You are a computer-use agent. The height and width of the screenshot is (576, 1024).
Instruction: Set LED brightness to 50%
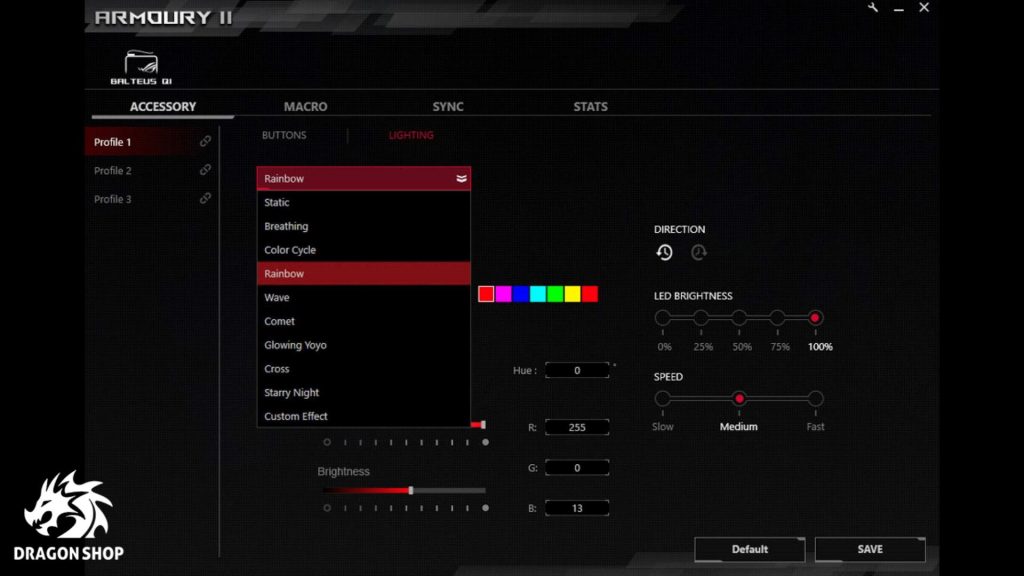(x=739, y=318)
